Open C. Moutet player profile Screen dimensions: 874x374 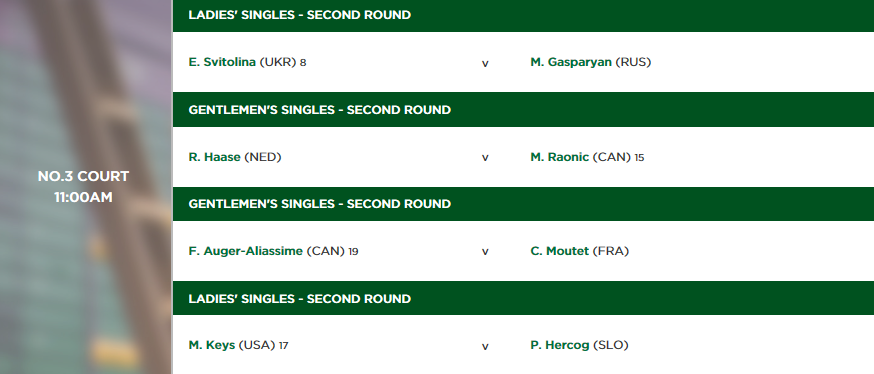point(559,251)
